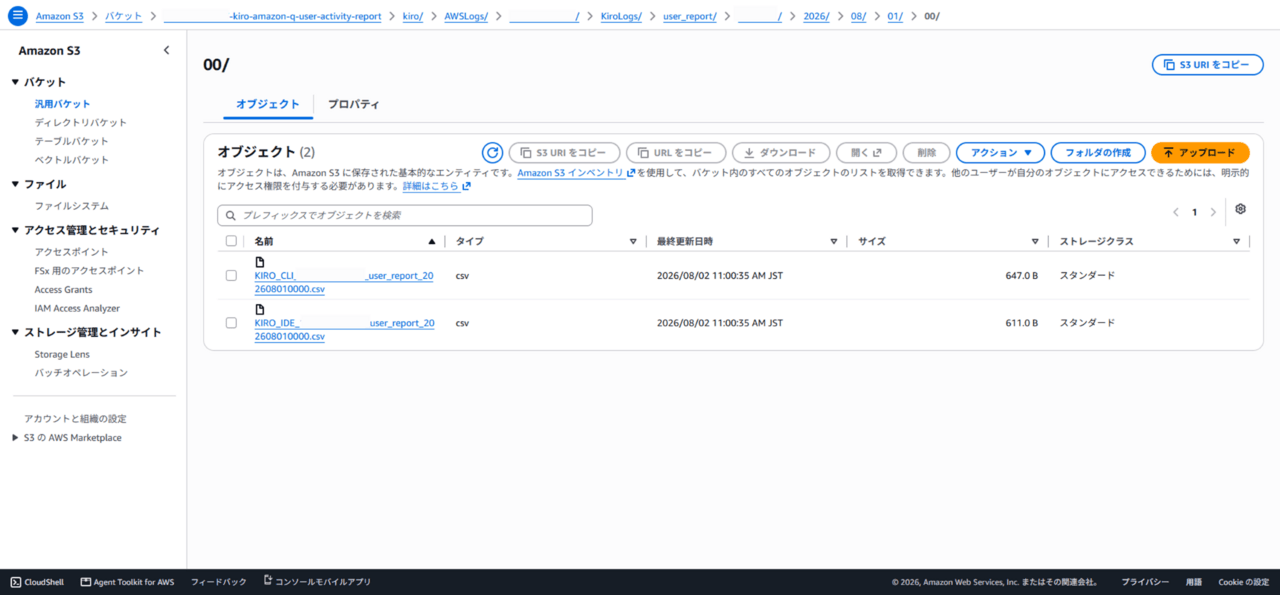Viewport: 1280px width, 595px height.
Task: Check the KIRO_IDE report row checkbox
Action: coord(231,323)
